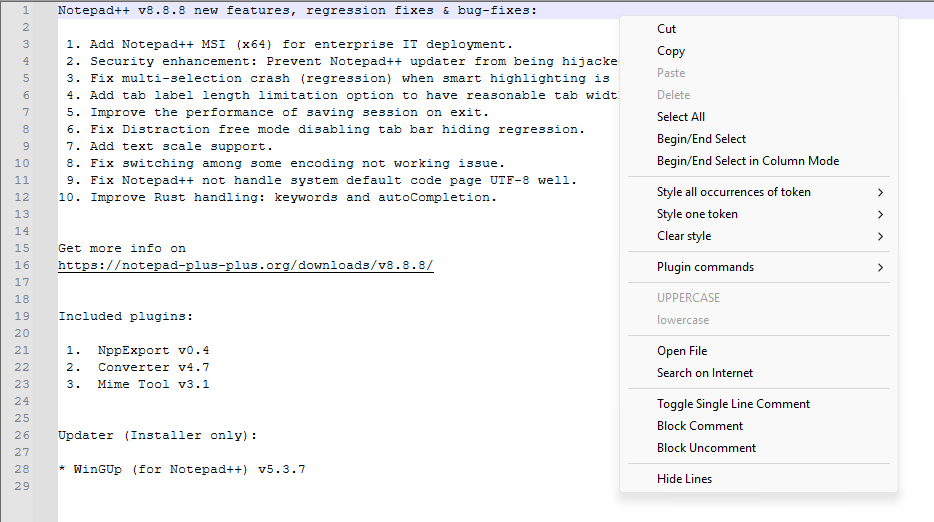Click Select All menu entry

tap(681, 117)
